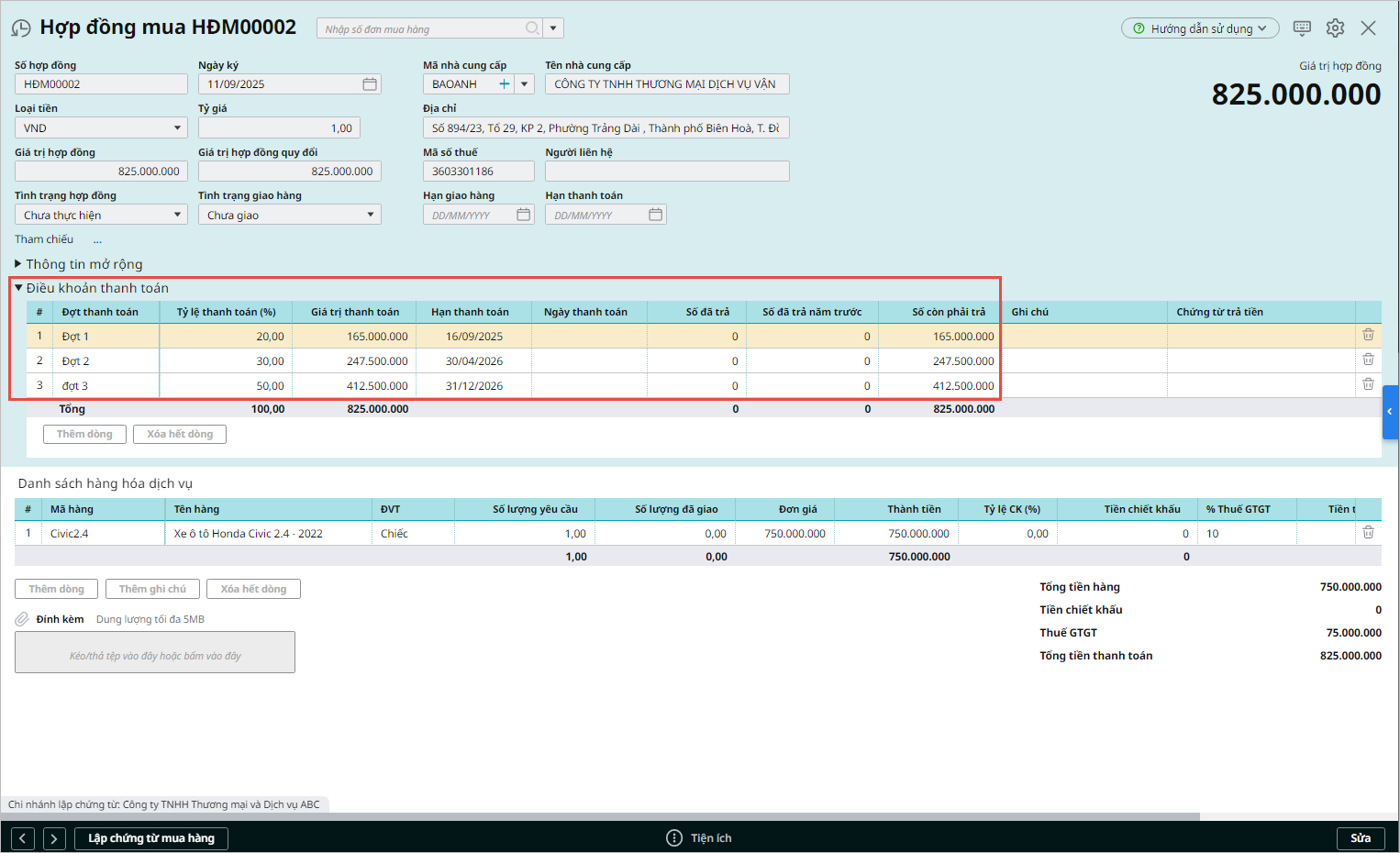Open calendar for Hạn giao hàng
The width and height of the screenshot is (1400, 853).
(x=523, y=215)
